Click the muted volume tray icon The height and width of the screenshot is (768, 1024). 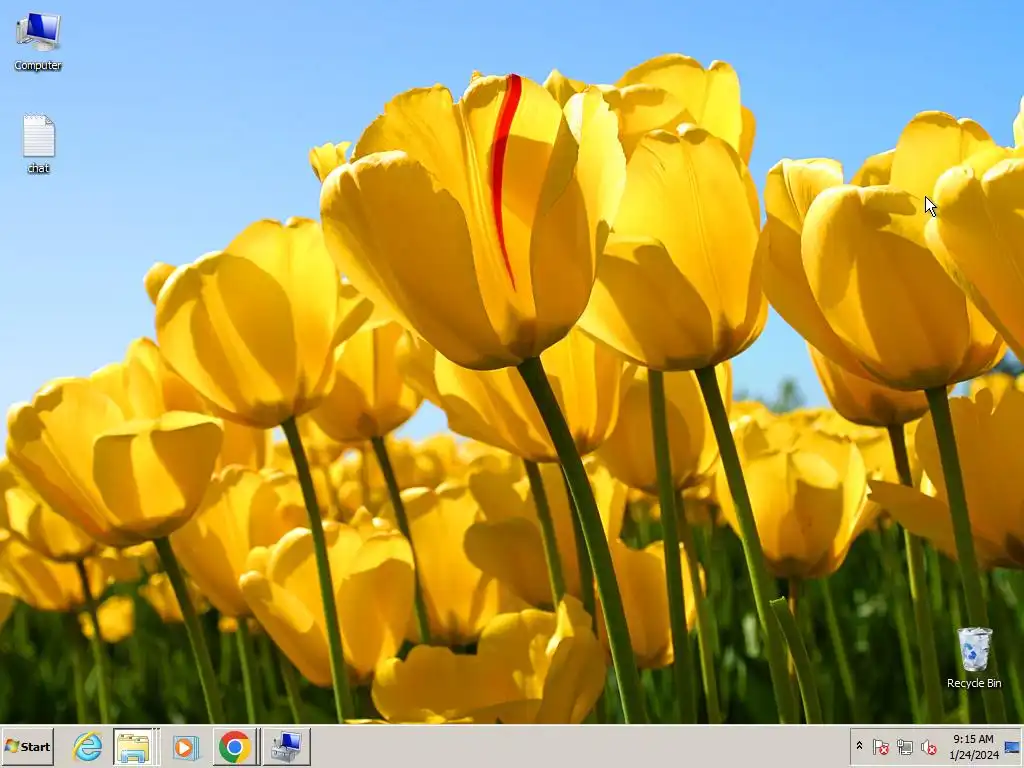(928, 746)
